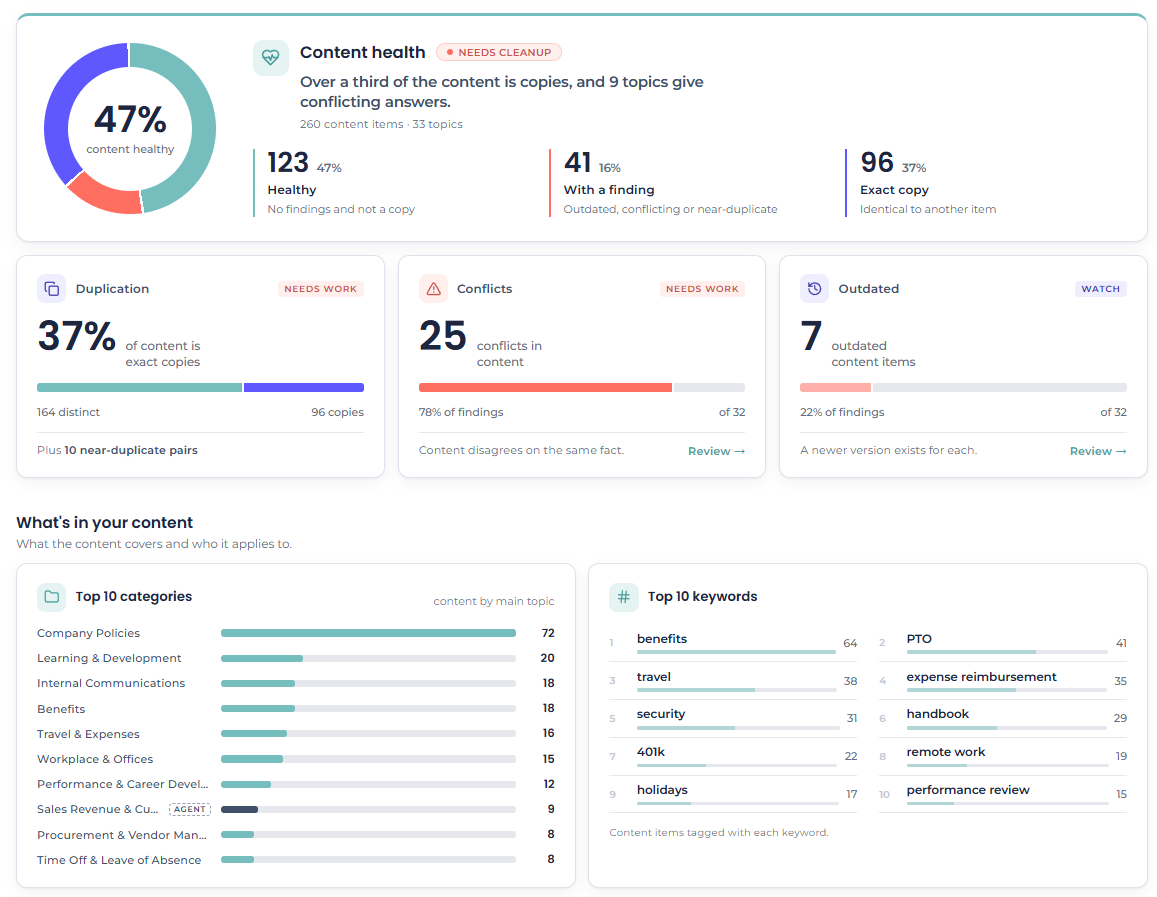Click the performance review keyword
This screenshot has height=897, width=1157.
click(967, 790)
